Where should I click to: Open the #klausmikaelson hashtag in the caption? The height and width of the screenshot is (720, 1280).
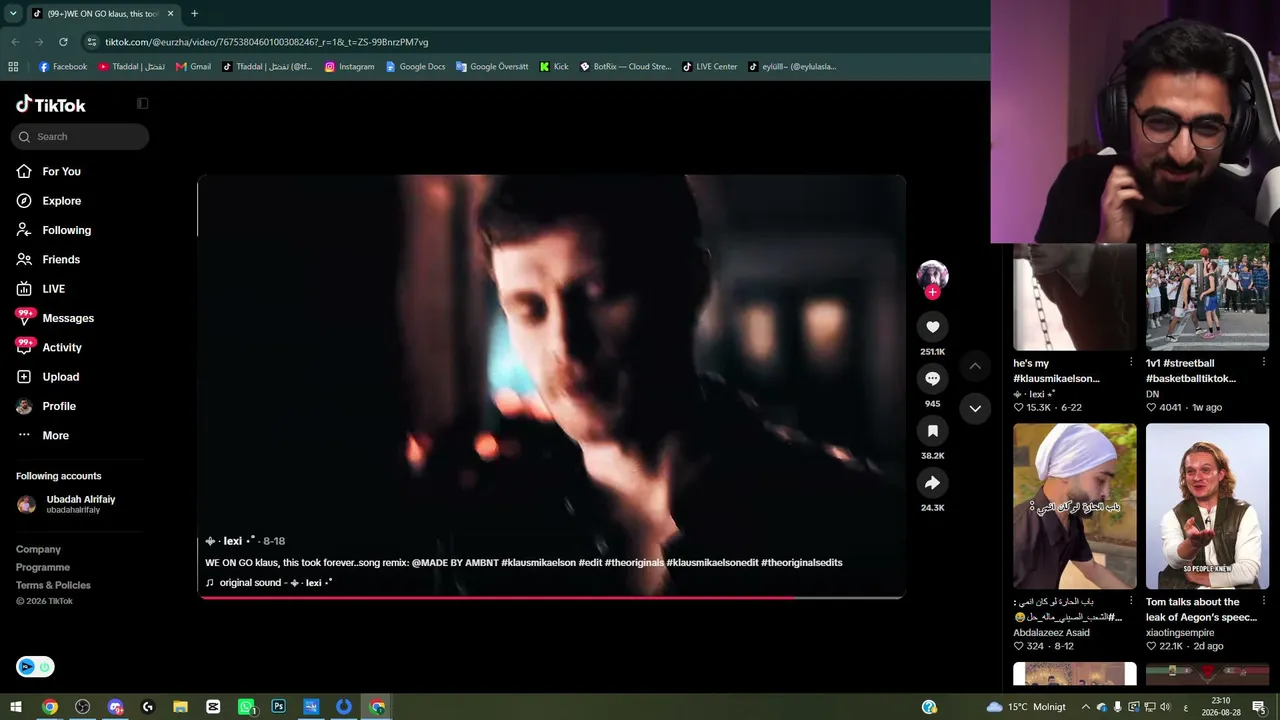pos(538,563)
